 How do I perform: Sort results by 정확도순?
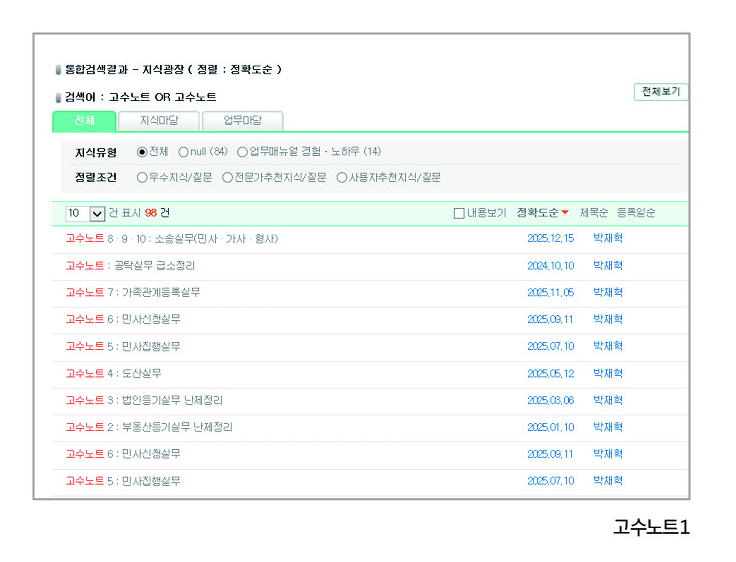(537, 213)
